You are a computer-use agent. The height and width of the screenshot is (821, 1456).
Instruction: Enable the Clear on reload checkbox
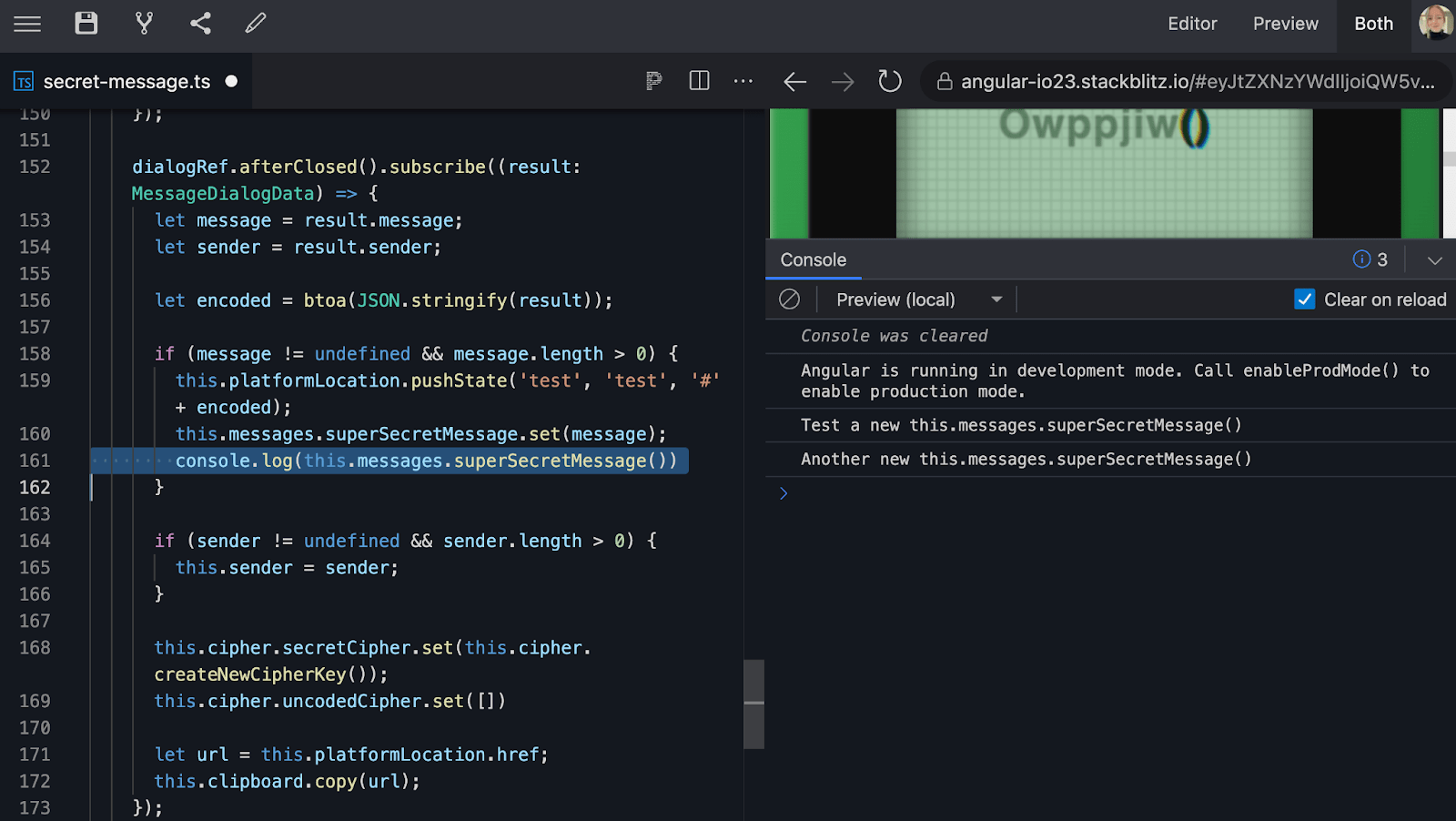click(x=1307, y=299)
